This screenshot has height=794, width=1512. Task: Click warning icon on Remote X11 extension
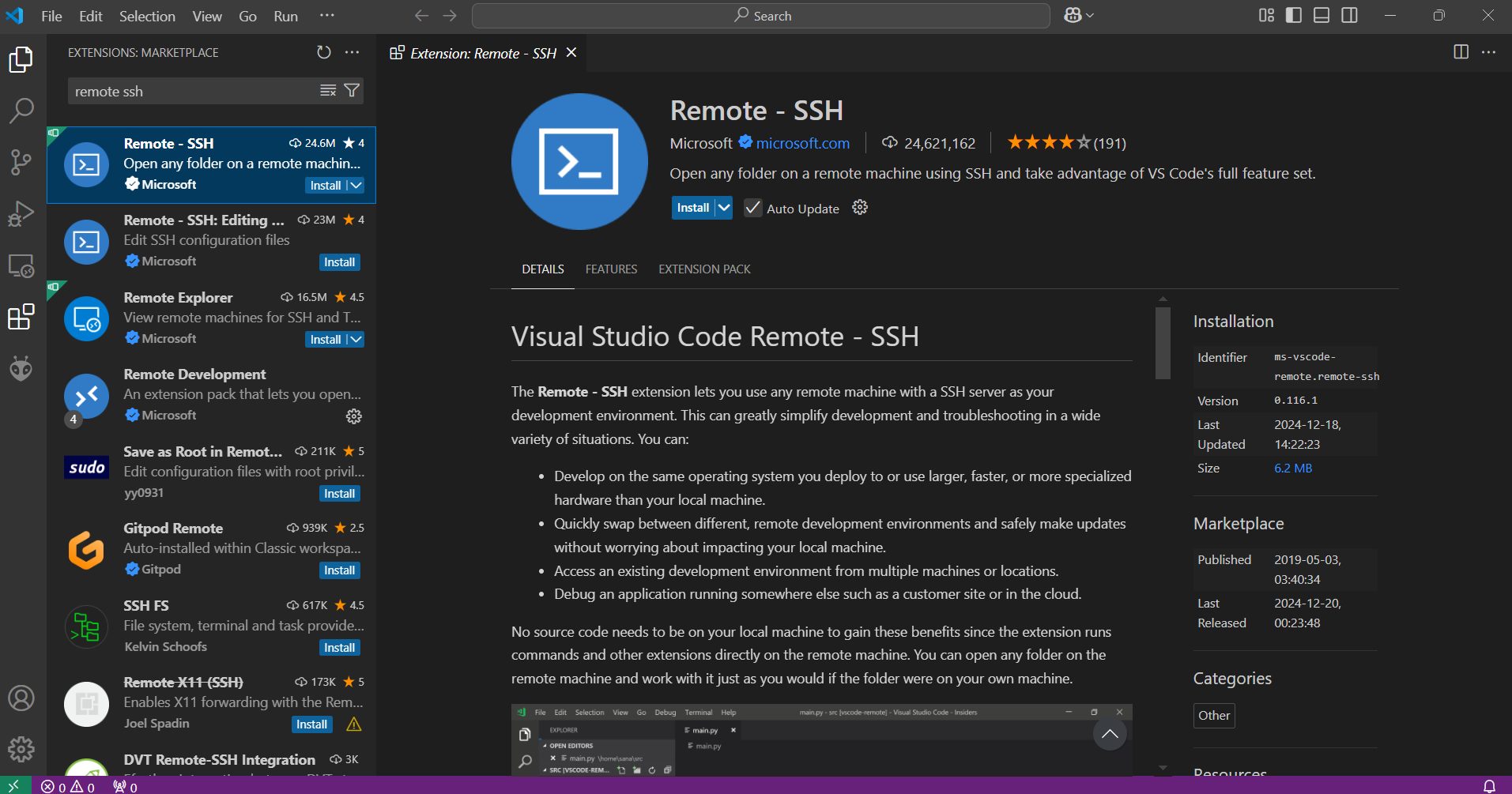[x=354, y=724]
